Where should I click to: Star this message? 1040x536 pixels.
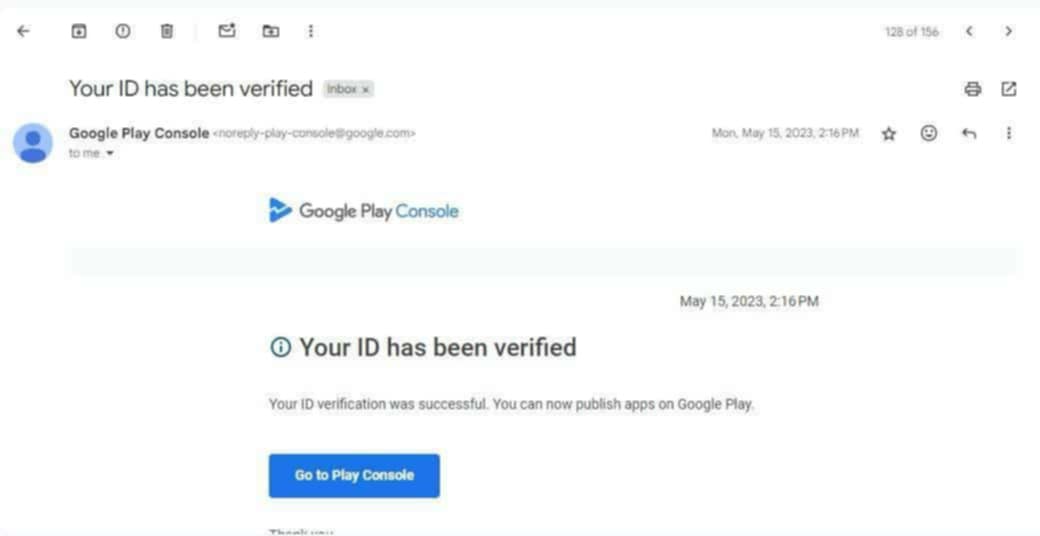point(888,134)
